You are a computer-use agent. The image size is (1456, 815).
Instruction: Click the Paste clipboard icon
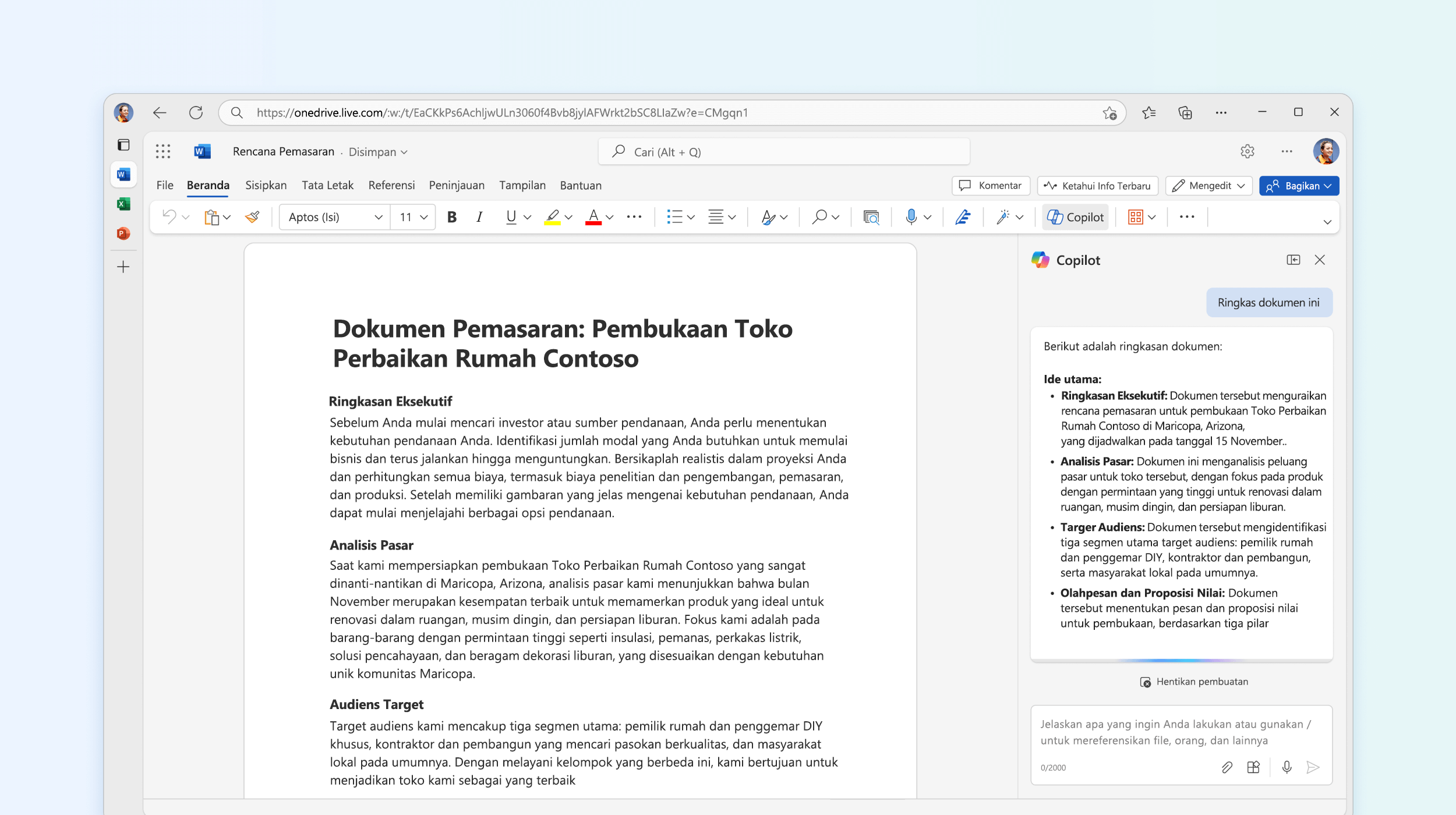[x=211, y=217]
